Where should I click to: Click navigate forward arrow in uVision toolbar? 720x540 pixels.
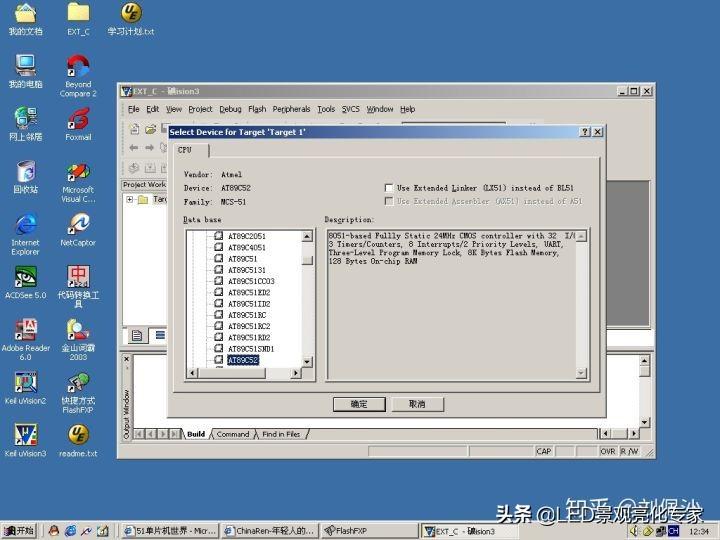[149, 147]
